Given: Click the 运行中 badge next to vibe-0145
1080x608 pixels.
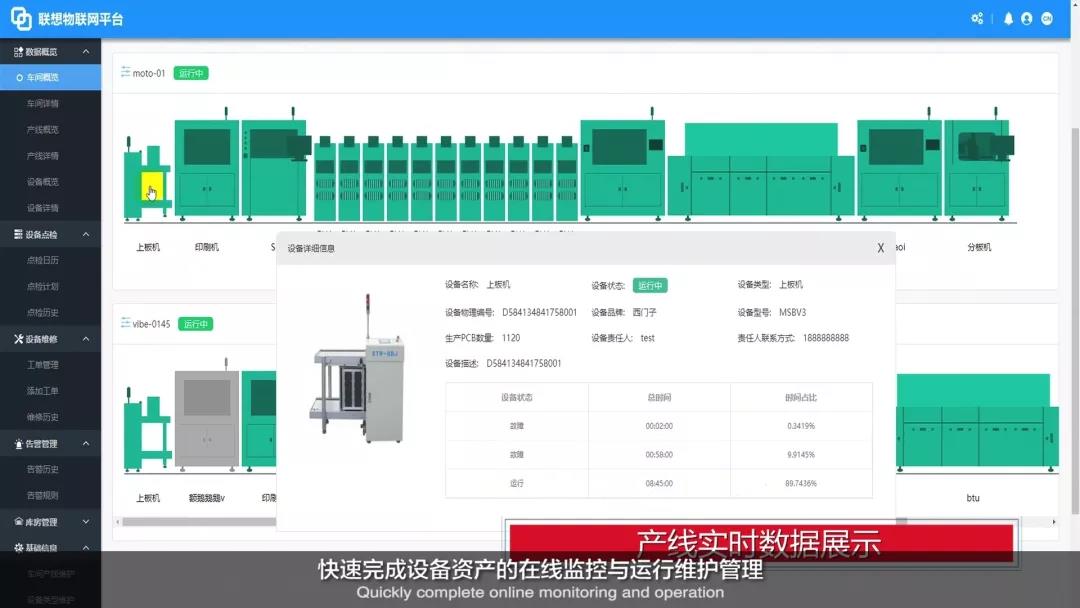Looking at the screenshot, I should pos(196,324).
